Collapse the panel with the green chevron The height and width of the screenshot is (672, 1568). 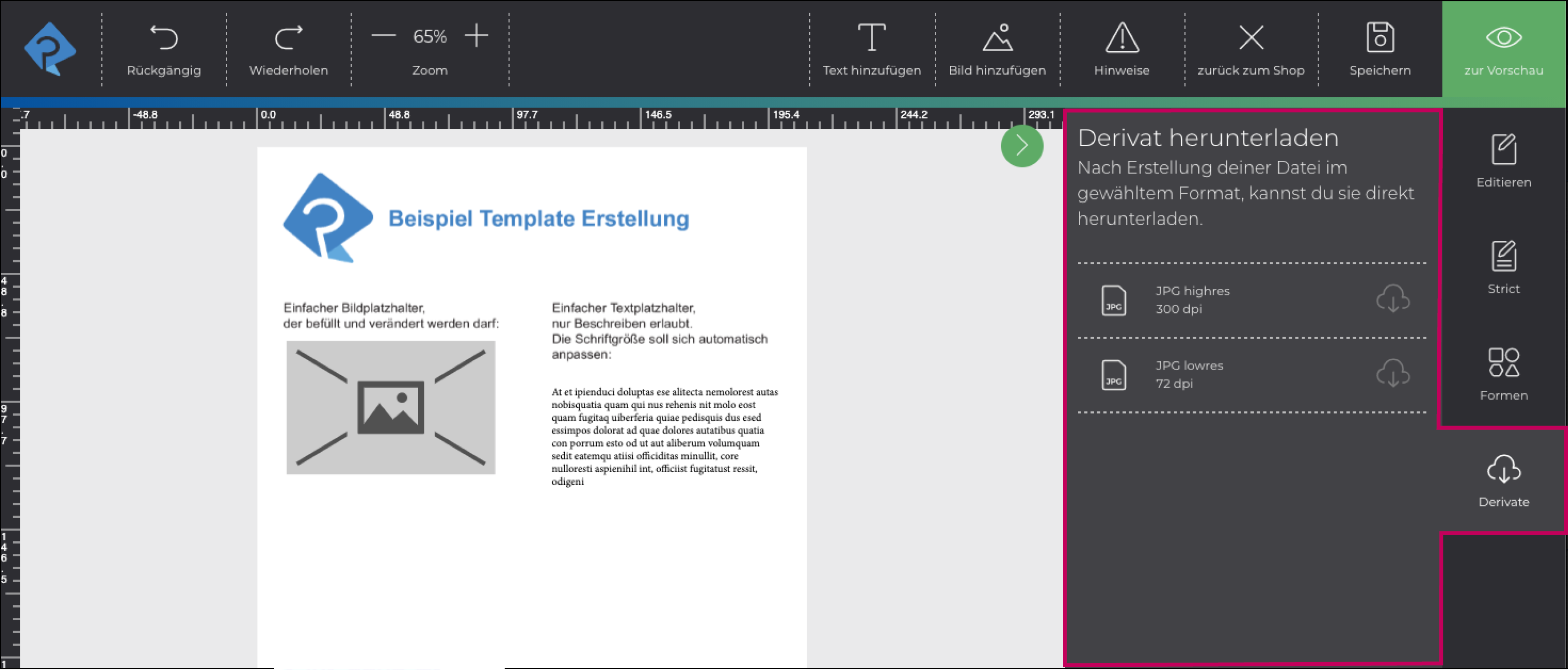[x=1023, y=146]
